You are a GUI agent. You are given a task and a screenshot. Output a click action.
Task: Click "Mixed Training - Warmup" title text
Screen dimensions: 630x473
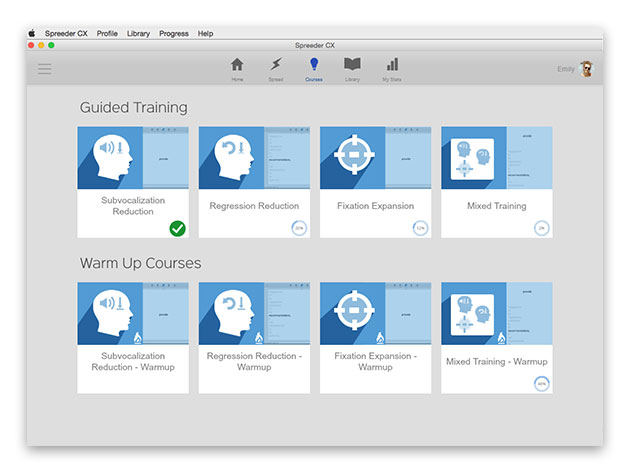[x=497, y=361]
